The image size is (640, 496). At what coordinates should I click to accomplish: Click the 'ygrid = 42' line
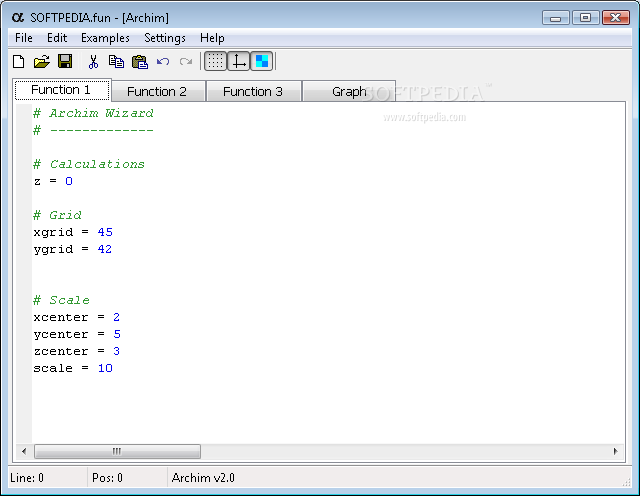(73, 249)
